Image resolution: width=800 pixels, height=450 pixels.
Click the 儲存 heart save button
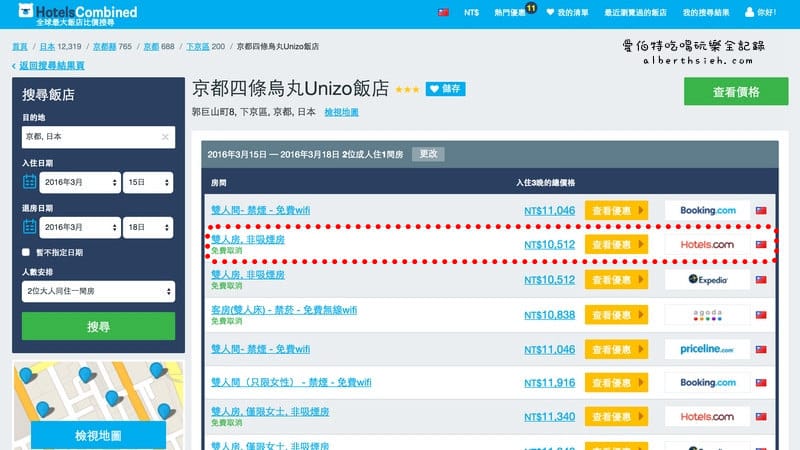[x=445, y=89]
